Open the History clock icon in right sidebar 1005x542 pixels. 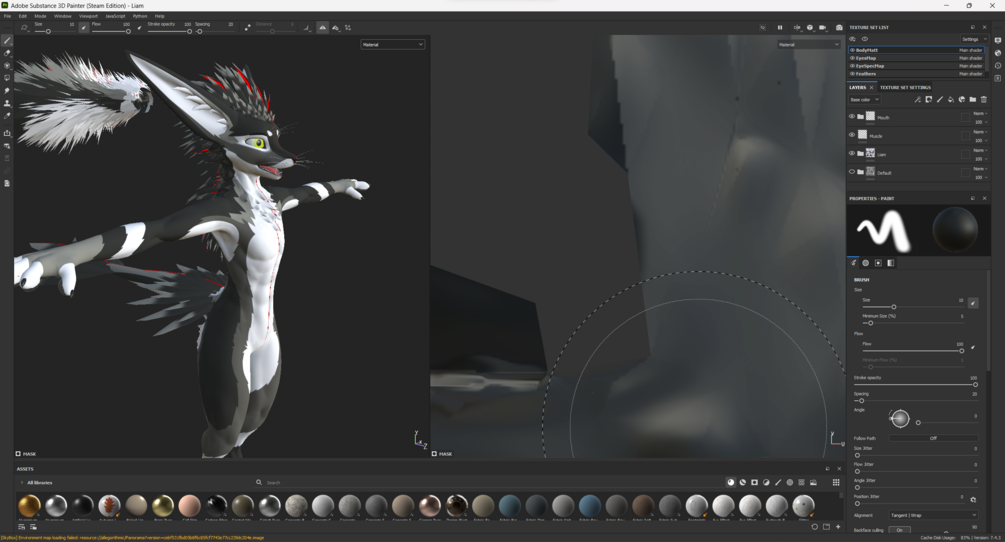(x=998, y=65)
